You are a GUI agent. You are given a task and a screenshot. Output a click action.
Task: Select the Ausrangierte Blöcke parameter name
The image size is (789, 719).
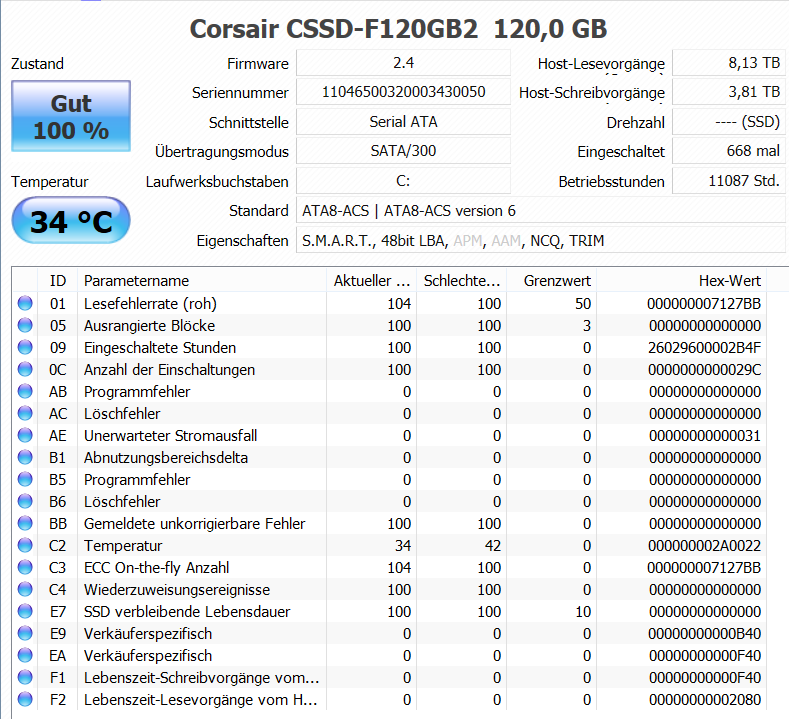[149, 326]
